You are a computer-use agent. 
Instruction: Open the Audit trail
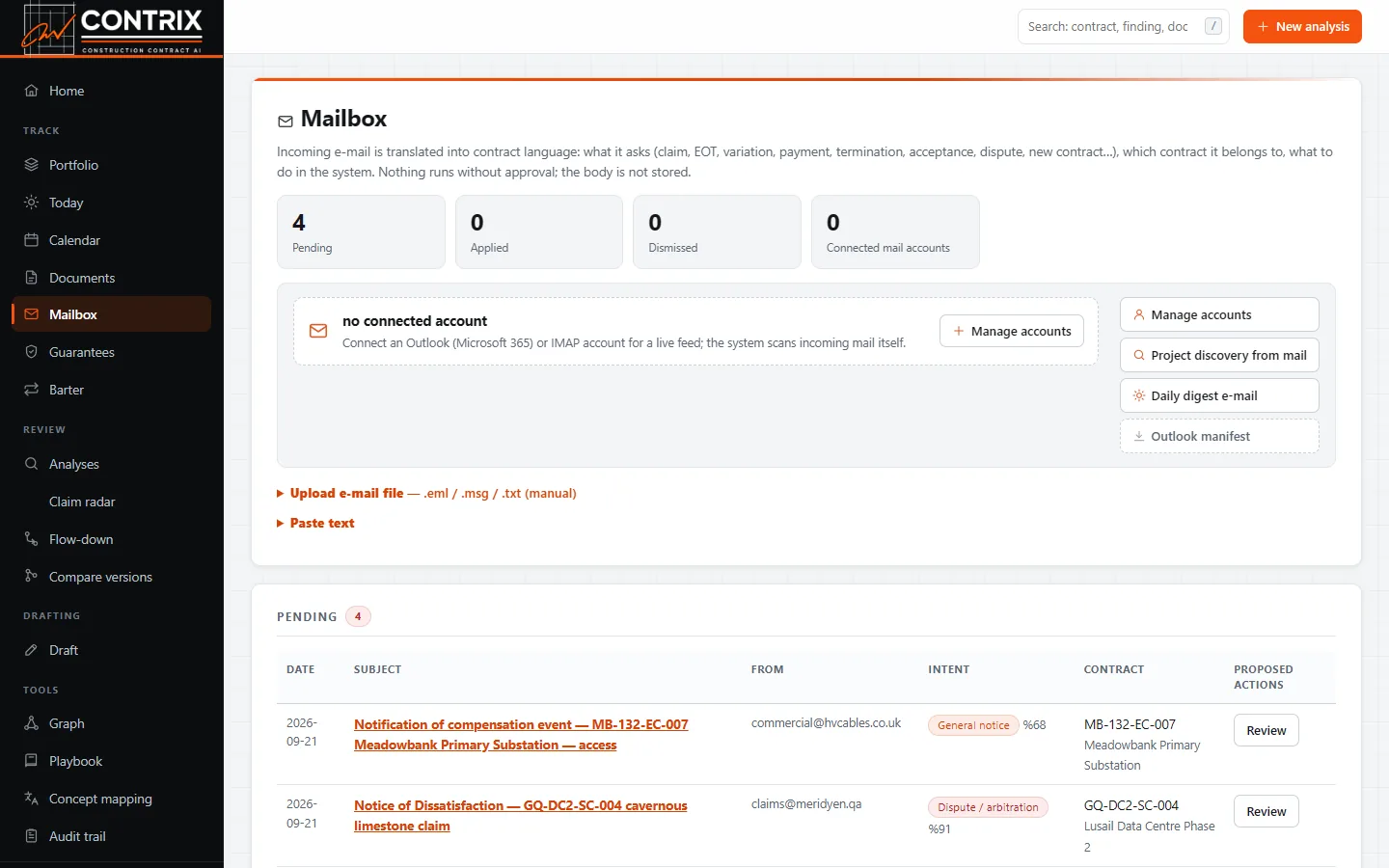(111, 836)
